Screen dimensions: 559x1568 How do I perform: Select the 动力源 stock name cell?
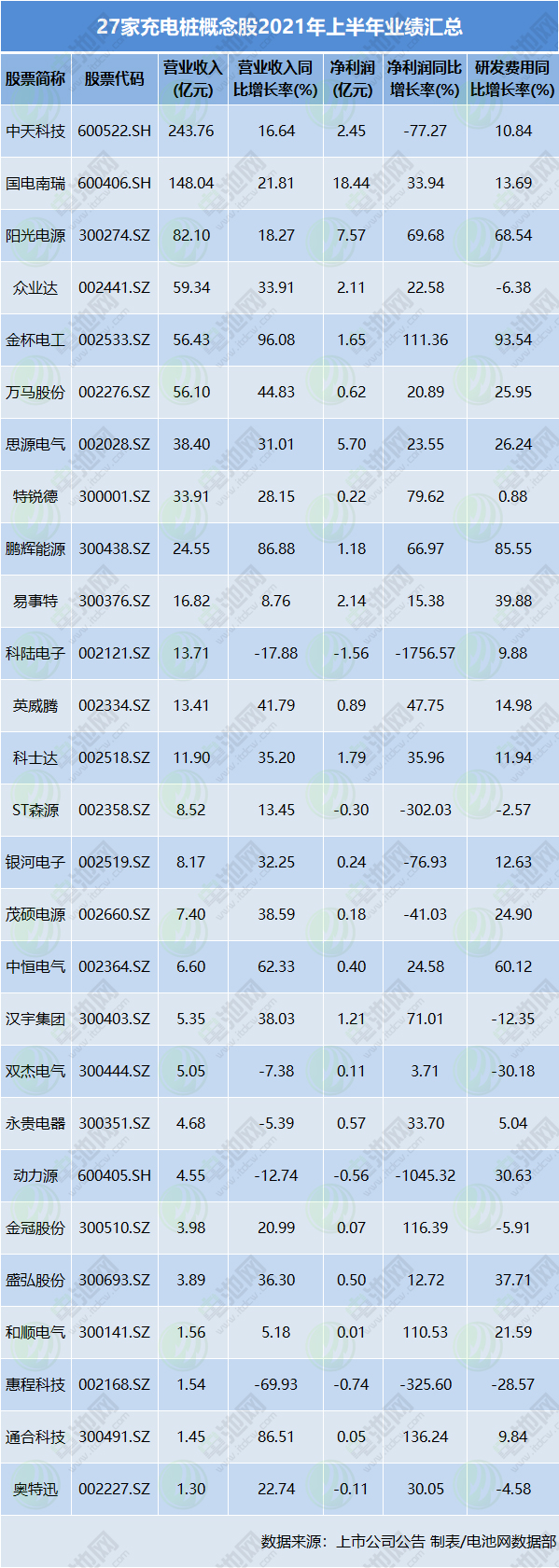(x=35, y=1175)
